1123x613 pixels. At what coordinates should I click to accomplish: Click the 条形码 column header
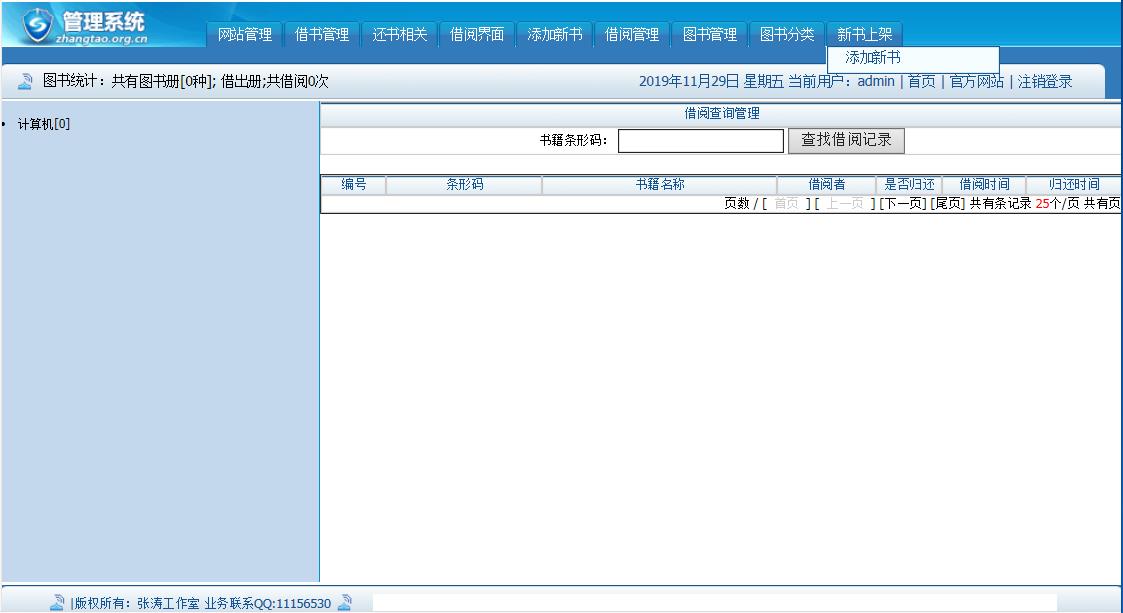point(465,183)
